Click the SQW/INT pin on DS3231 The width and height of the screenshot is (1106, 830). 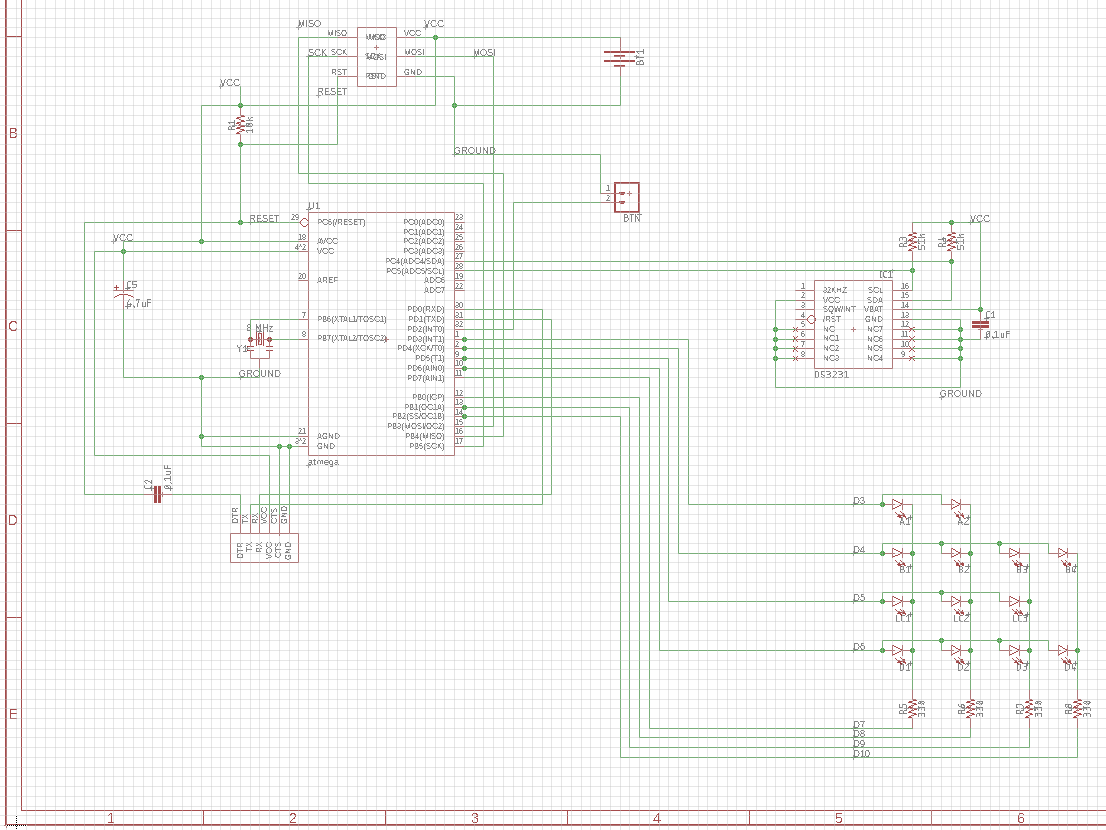(x=839, y=309)
